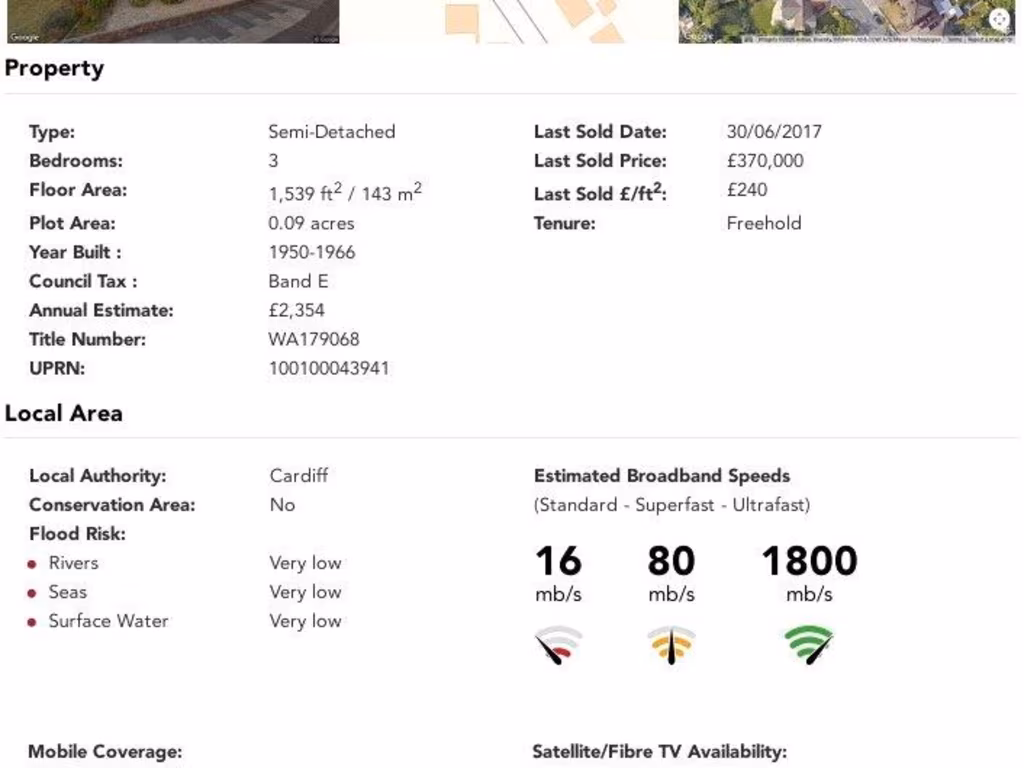
Task: Click the red bullet beside Surface Water
Action: (x=32, y=622)
